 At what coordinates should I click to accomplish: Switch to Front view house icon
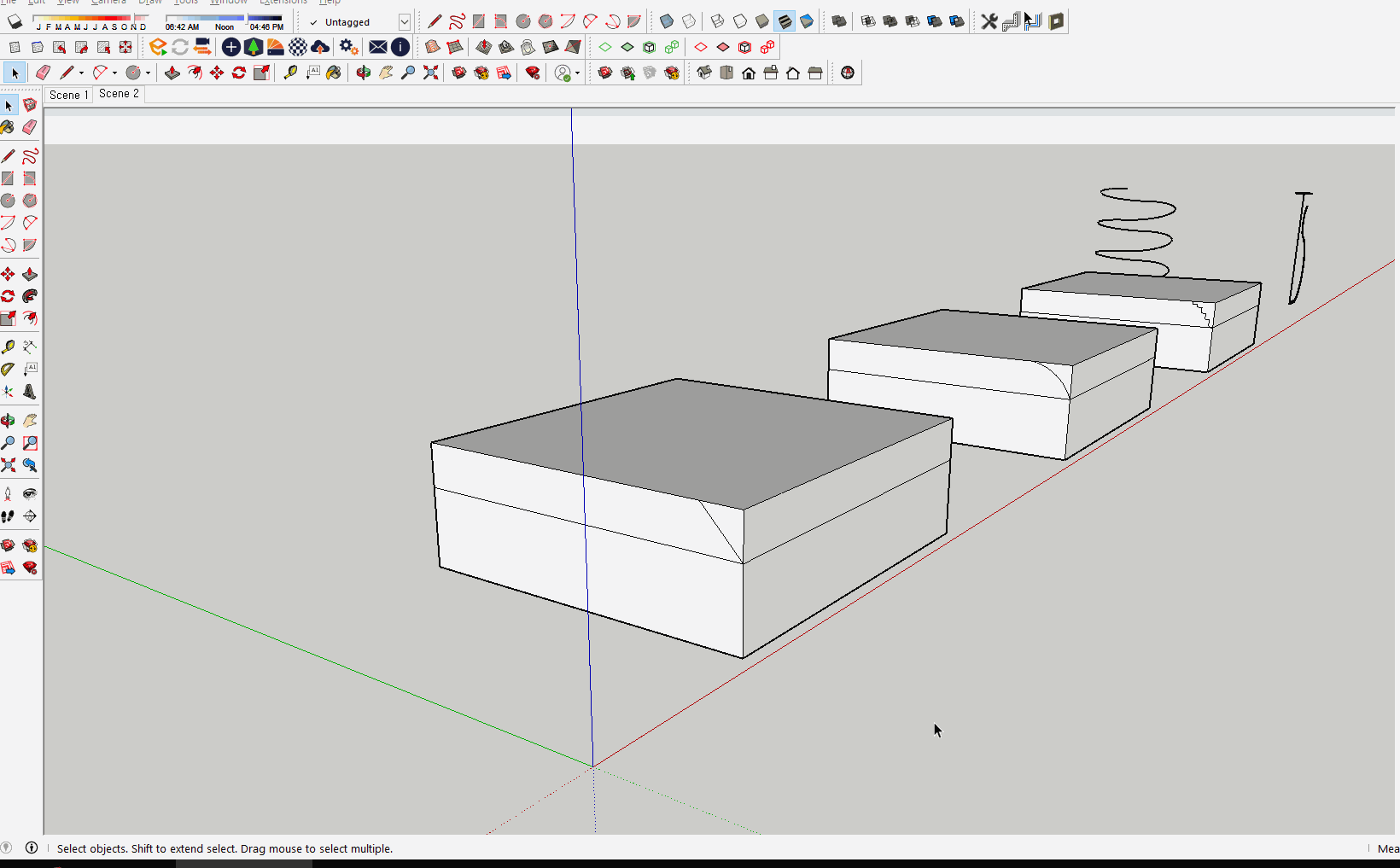click(x=749, y=73)
